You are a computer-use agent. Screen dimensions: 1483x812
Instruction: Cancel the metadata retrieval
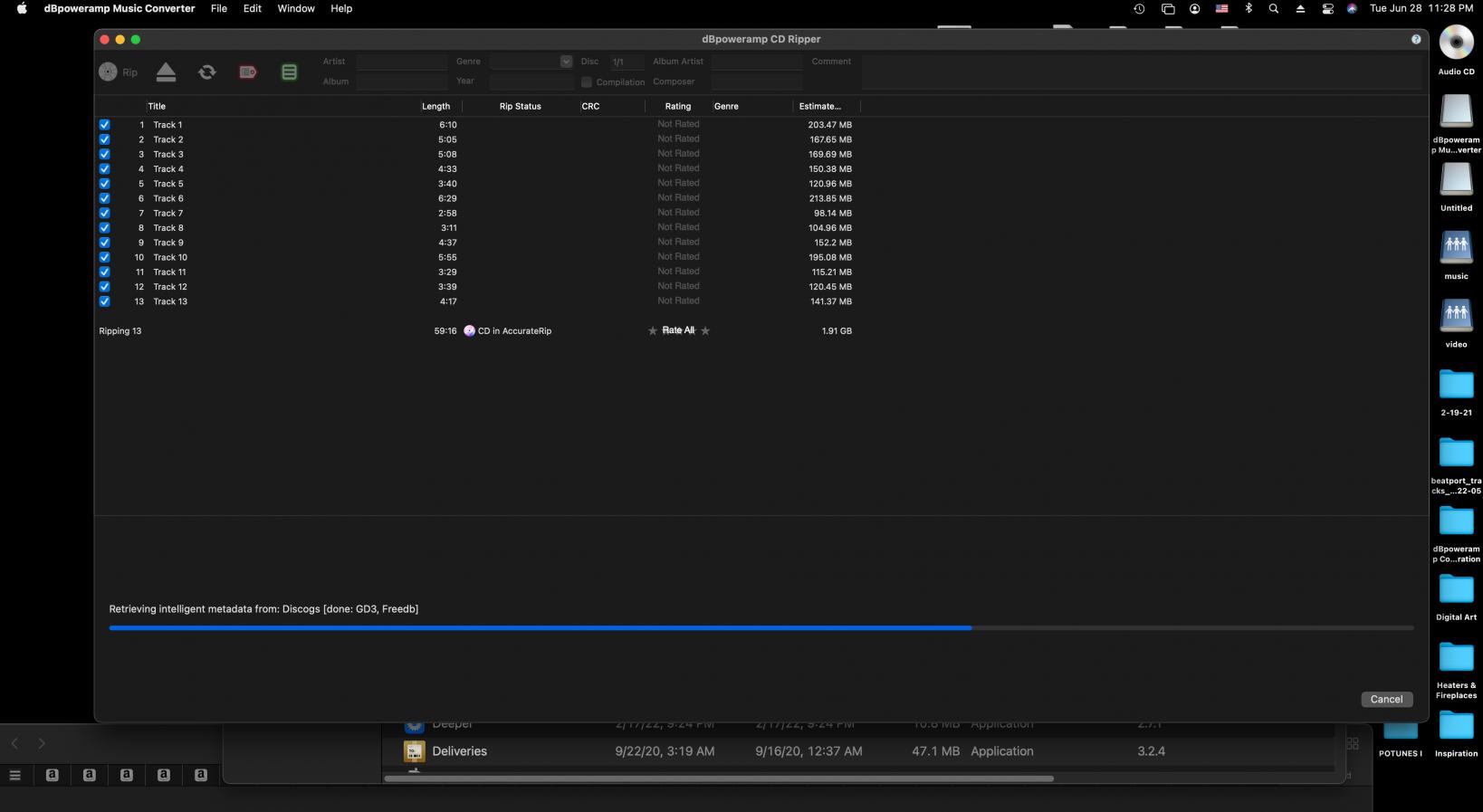tap(1386, 699)
